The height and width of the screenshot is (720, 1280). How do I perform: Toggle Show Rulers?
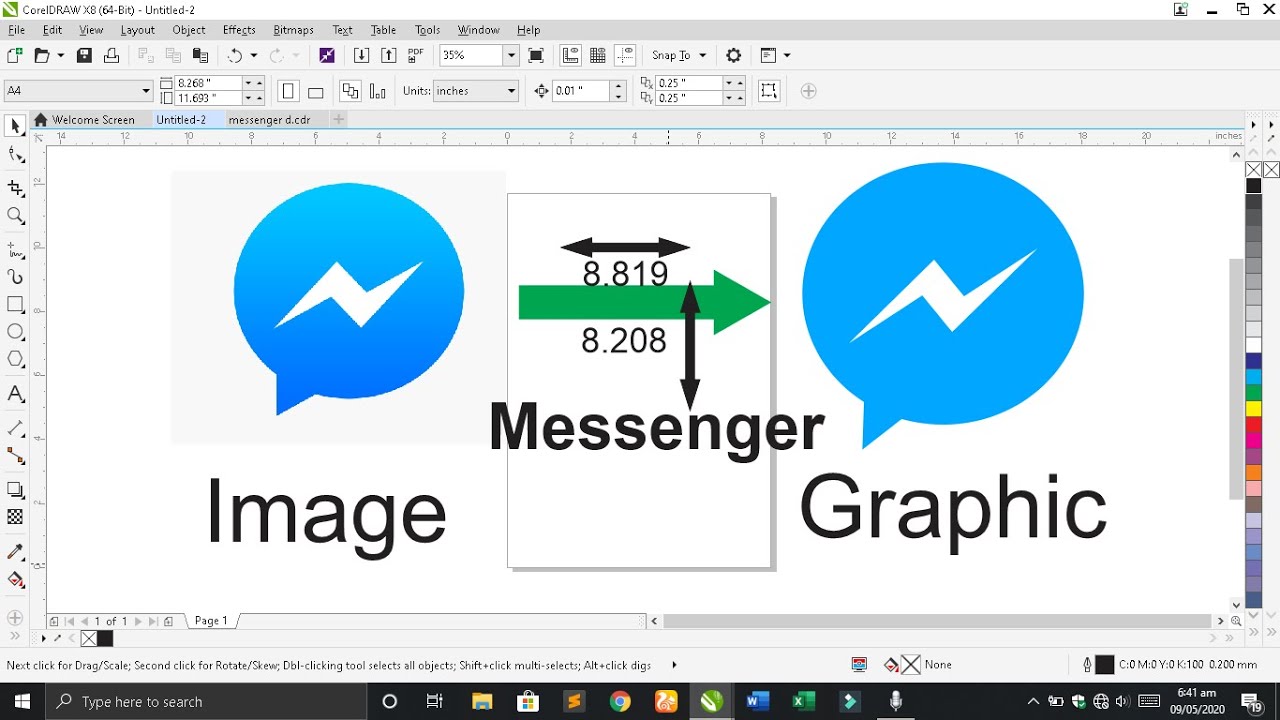(x=571, y=56)
